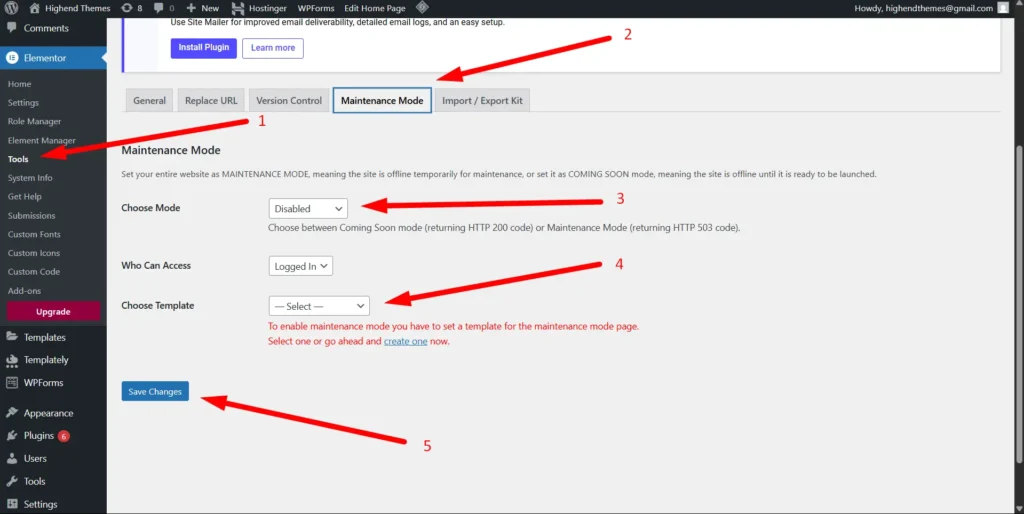Click the diamond icon after Edit Home Page

[x=422, y=8]
